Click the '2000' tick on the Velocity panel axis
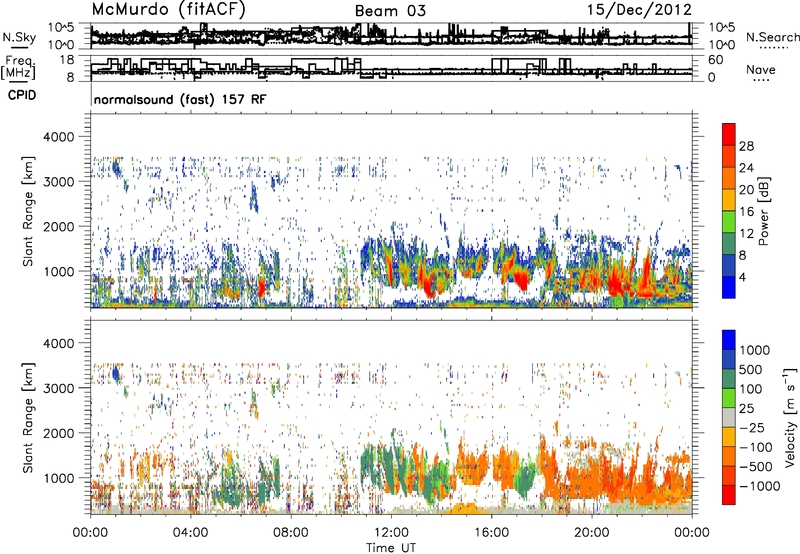800x554 pixels. point(59,433)
